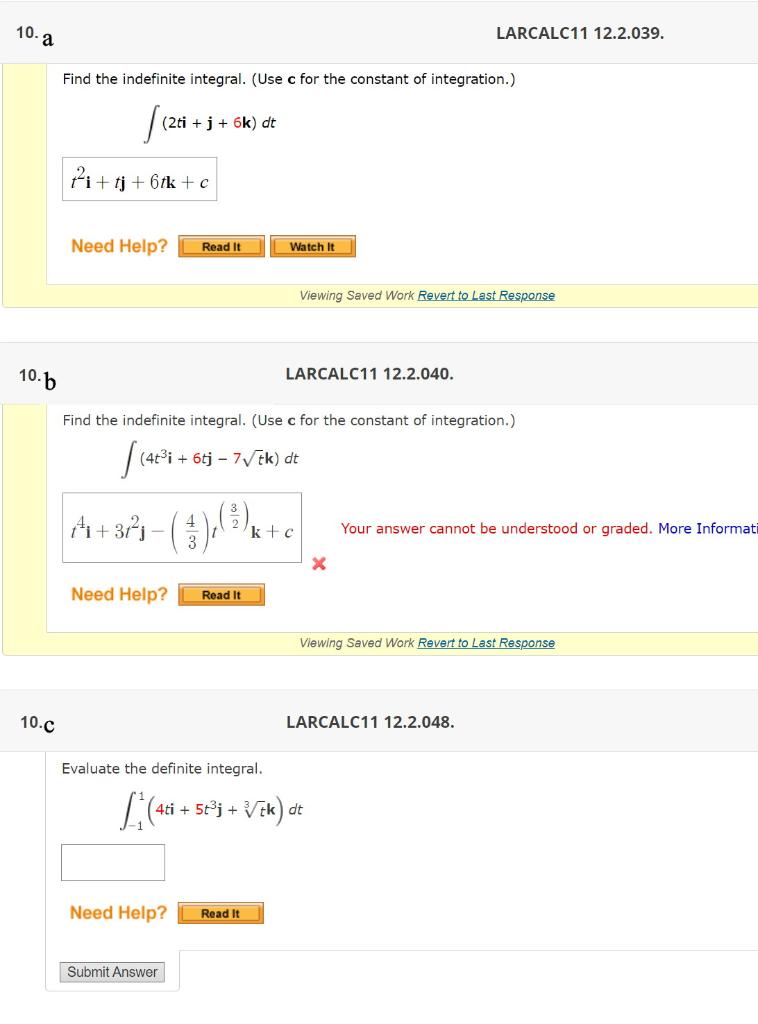Click the answer box for question 10a
This screenshot has width=758, height=1024.
140,179
